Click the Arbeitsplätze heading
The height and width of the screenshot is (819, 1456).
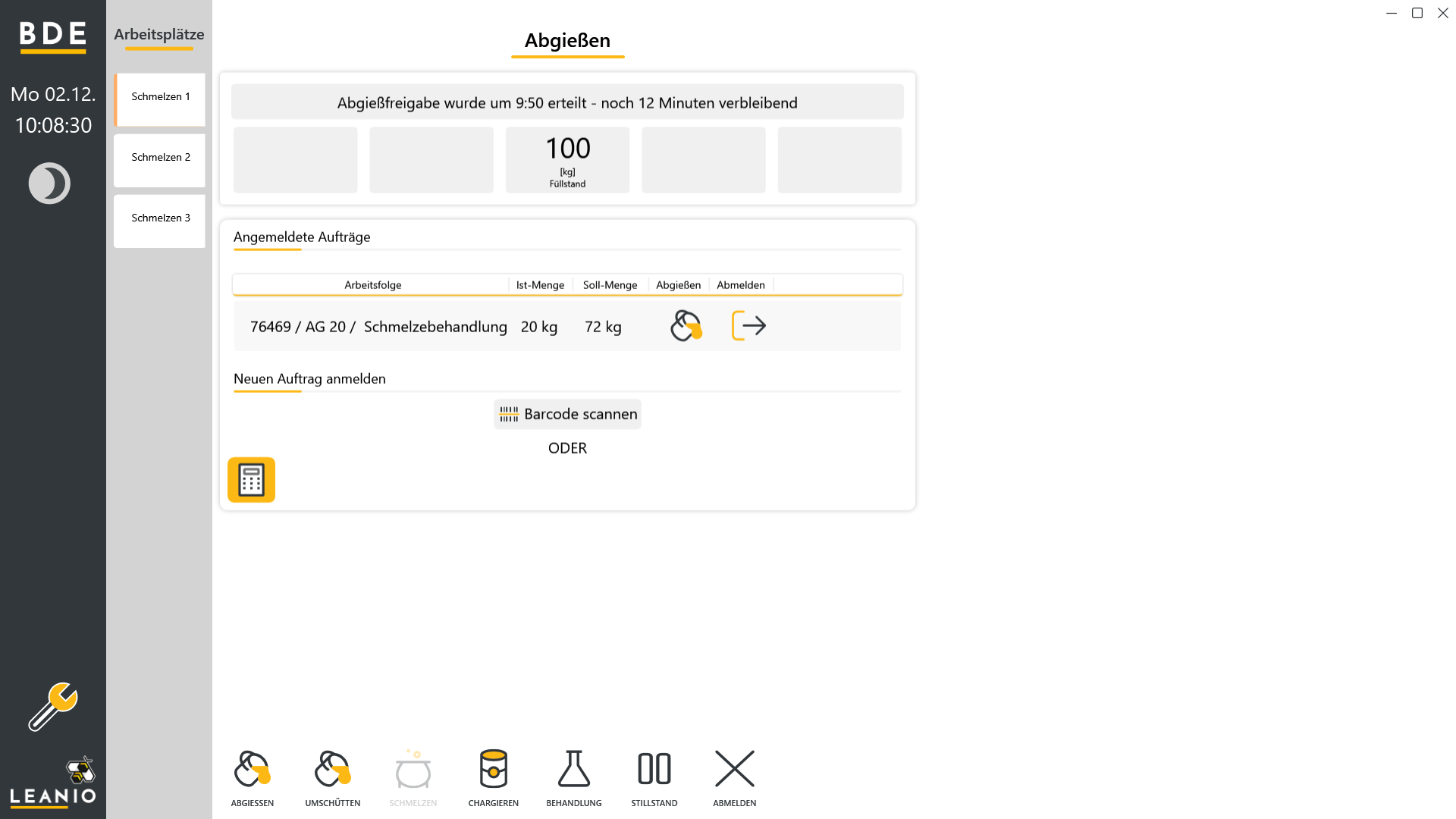coord(159,35)
